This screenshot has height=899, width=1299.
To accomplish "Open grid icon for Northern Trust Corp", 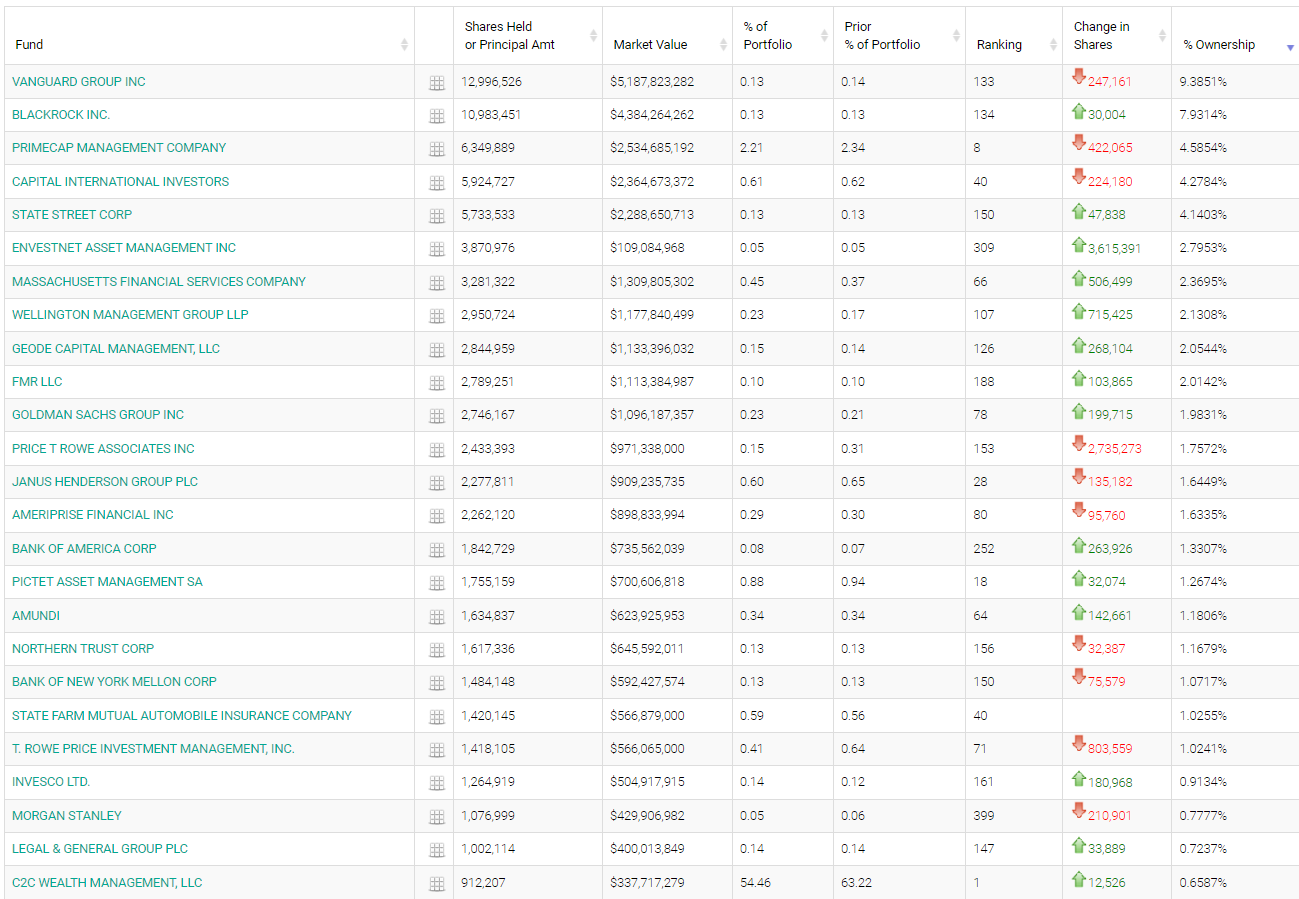I will pos(436,650).
